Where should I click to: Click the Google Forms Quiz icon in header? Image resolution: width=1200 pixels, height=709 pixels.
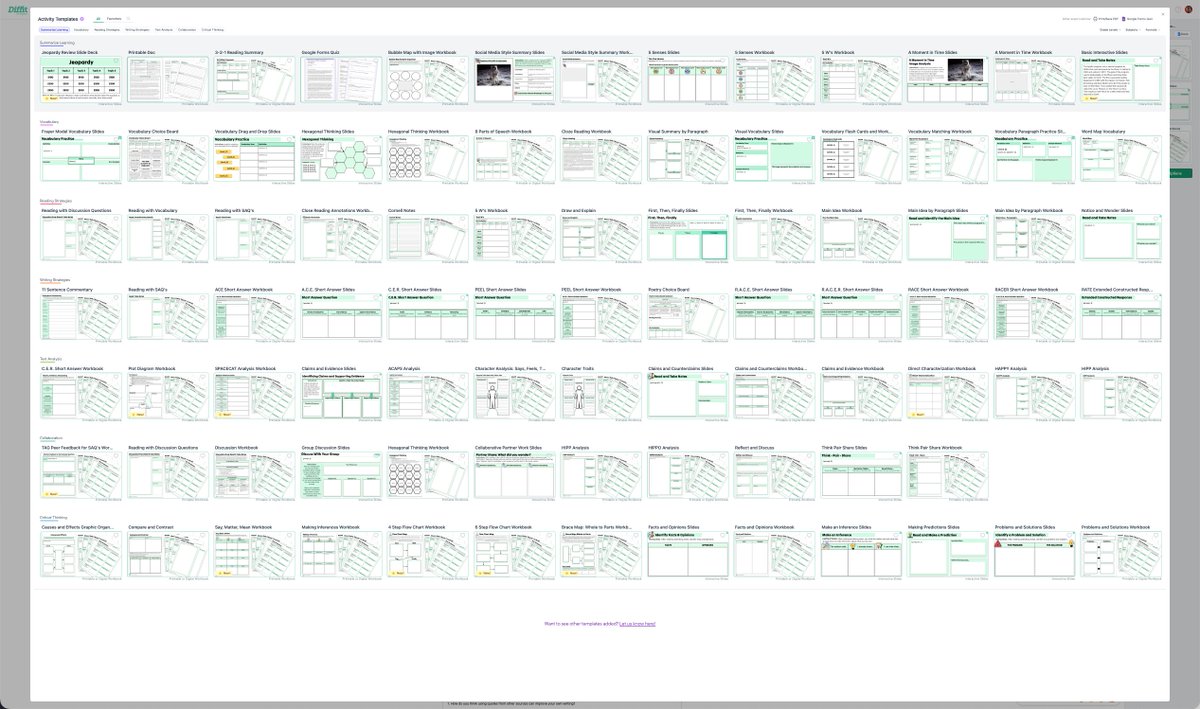point(1123,19)
